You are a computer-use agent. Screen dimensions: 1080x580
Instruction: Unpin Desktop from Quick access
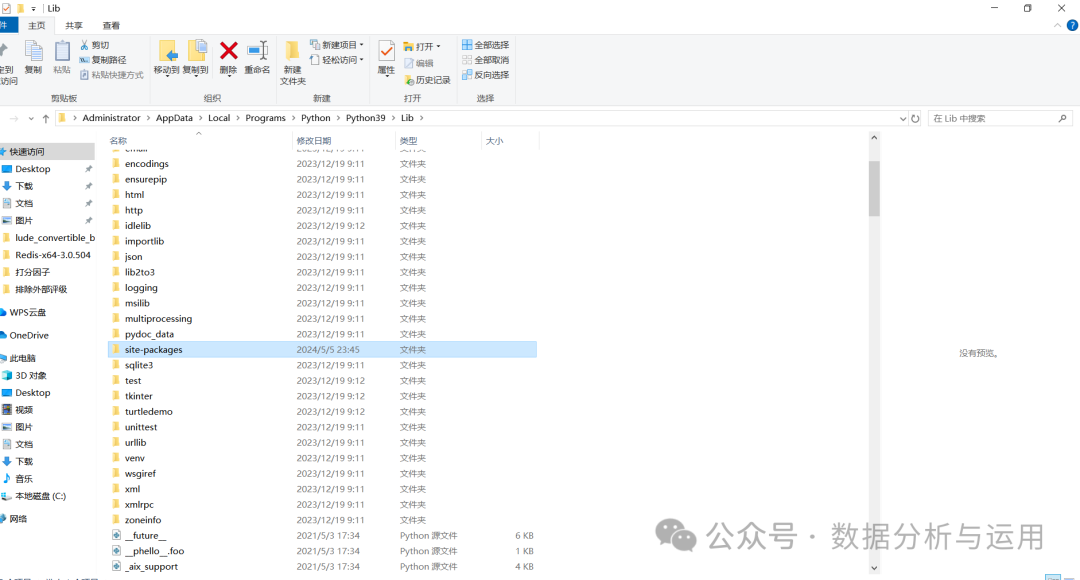[87, 168]
